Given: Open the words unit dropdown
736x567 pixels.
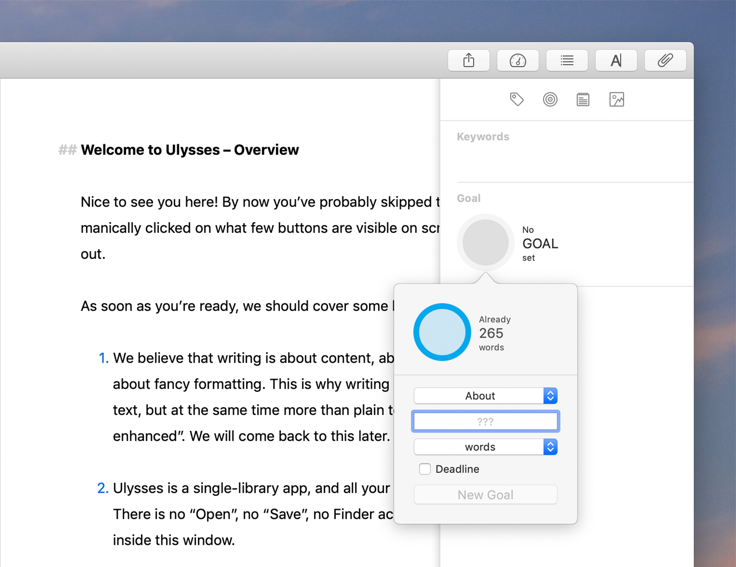Looking at the screenshot, I should coord(485,447).
